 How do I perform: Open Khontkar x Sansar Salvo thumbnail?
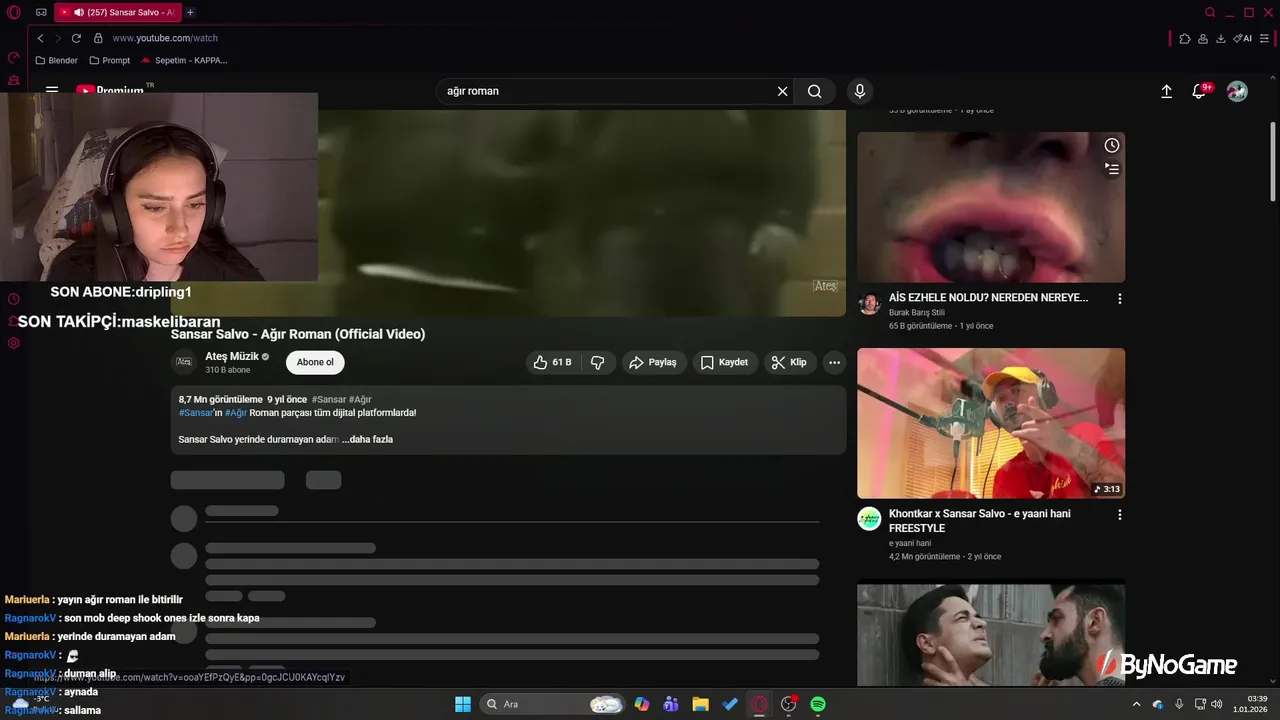[x=990, y=423]
